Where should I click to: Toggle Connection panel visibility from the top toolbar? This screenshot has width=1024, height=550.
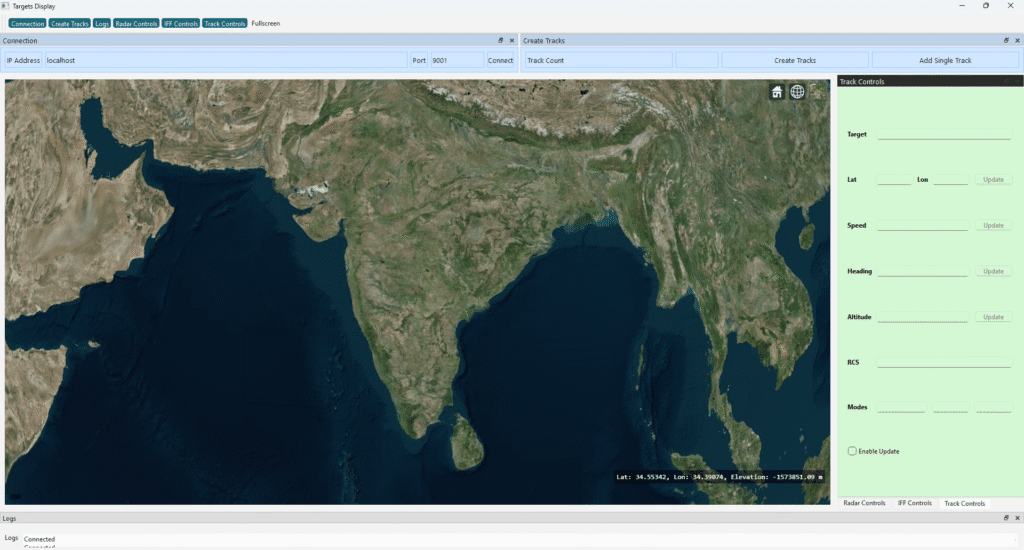[x=27, y=23]
